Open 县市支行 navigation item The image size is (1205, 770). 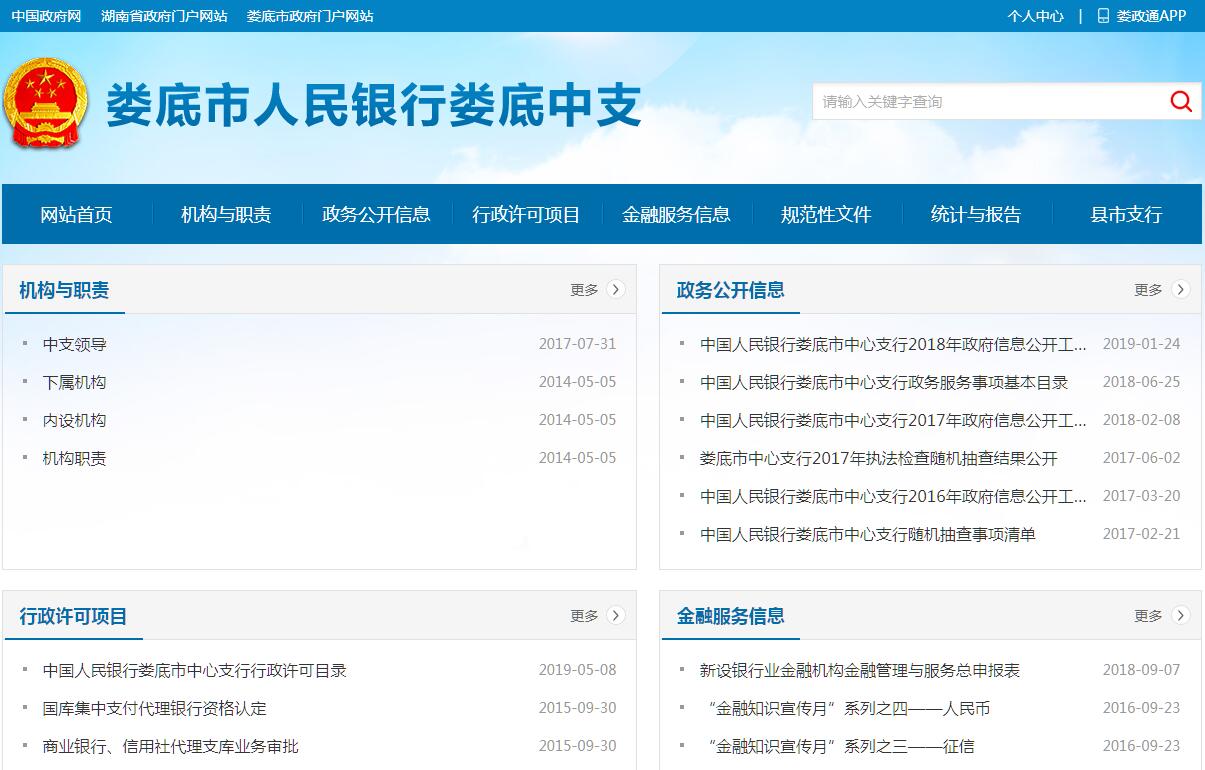click(1126, 214)
